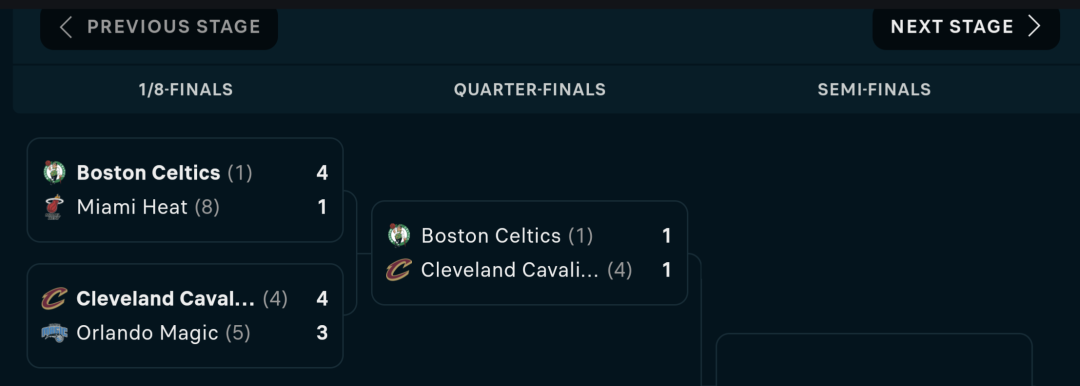Click Boston Celtics logo in 1/8-finals
Viewport: 1080px width, 386px height.
pyautogui.click(x=54, y=172)
